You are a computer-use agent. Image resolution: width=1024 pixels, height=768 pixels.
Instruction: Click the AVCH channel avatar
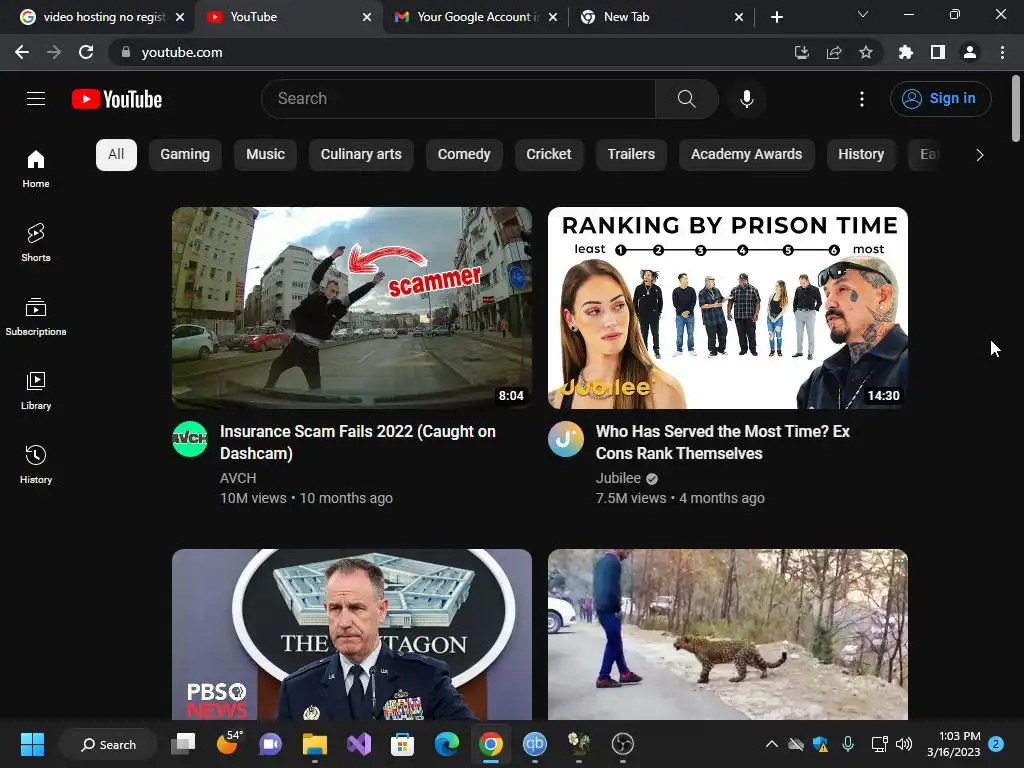click(x=190, y=439)
